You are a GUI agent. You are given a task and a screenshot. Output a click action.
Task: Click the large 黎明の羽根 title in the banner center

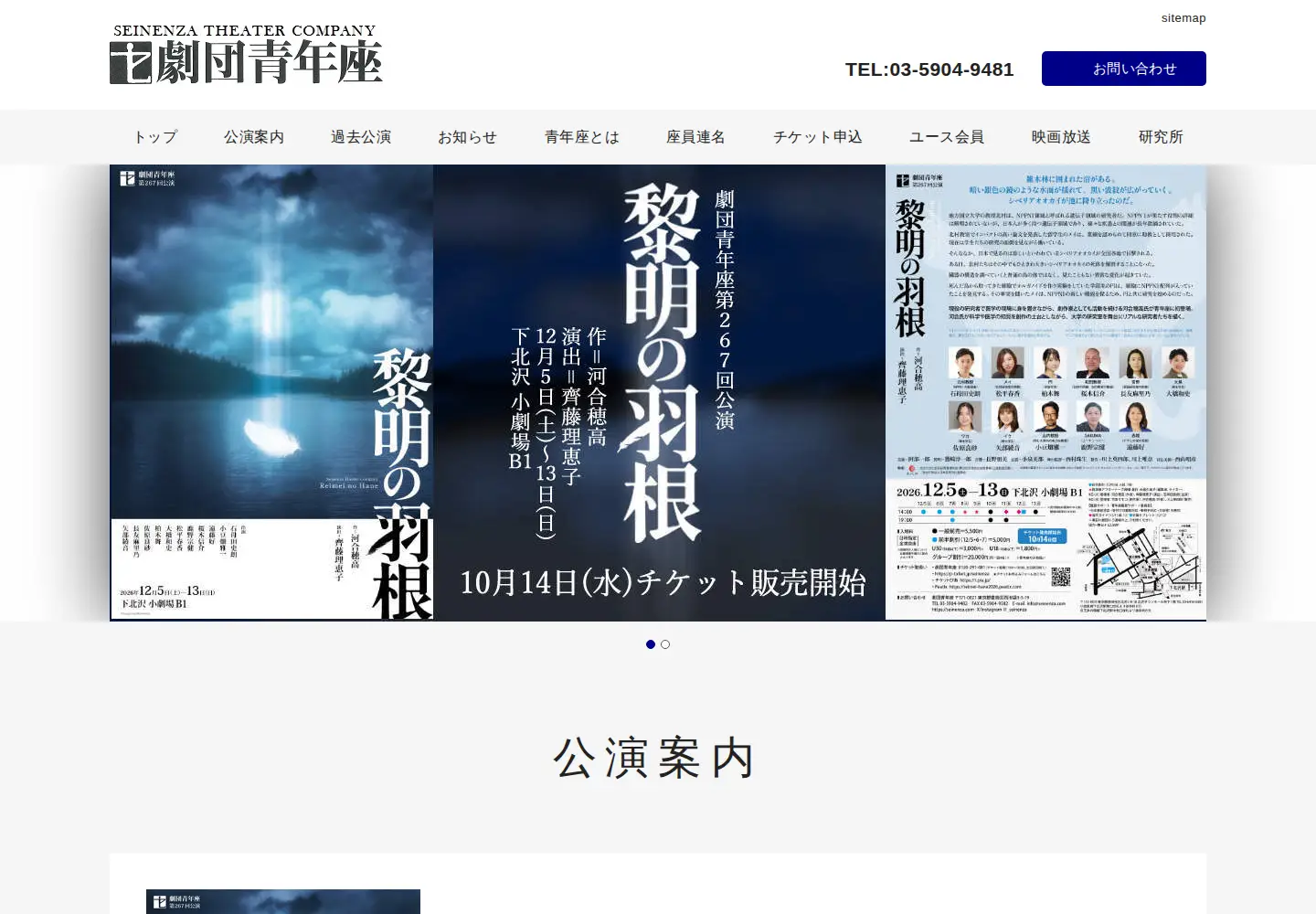[x=662, y=363]
